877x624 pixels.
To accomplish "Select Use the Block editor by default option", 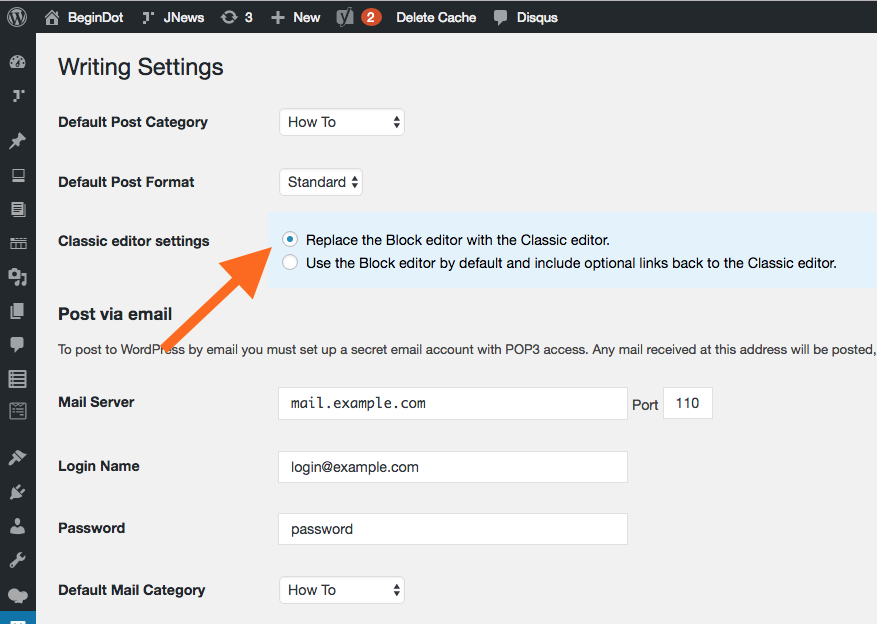I will coord(290,262).
